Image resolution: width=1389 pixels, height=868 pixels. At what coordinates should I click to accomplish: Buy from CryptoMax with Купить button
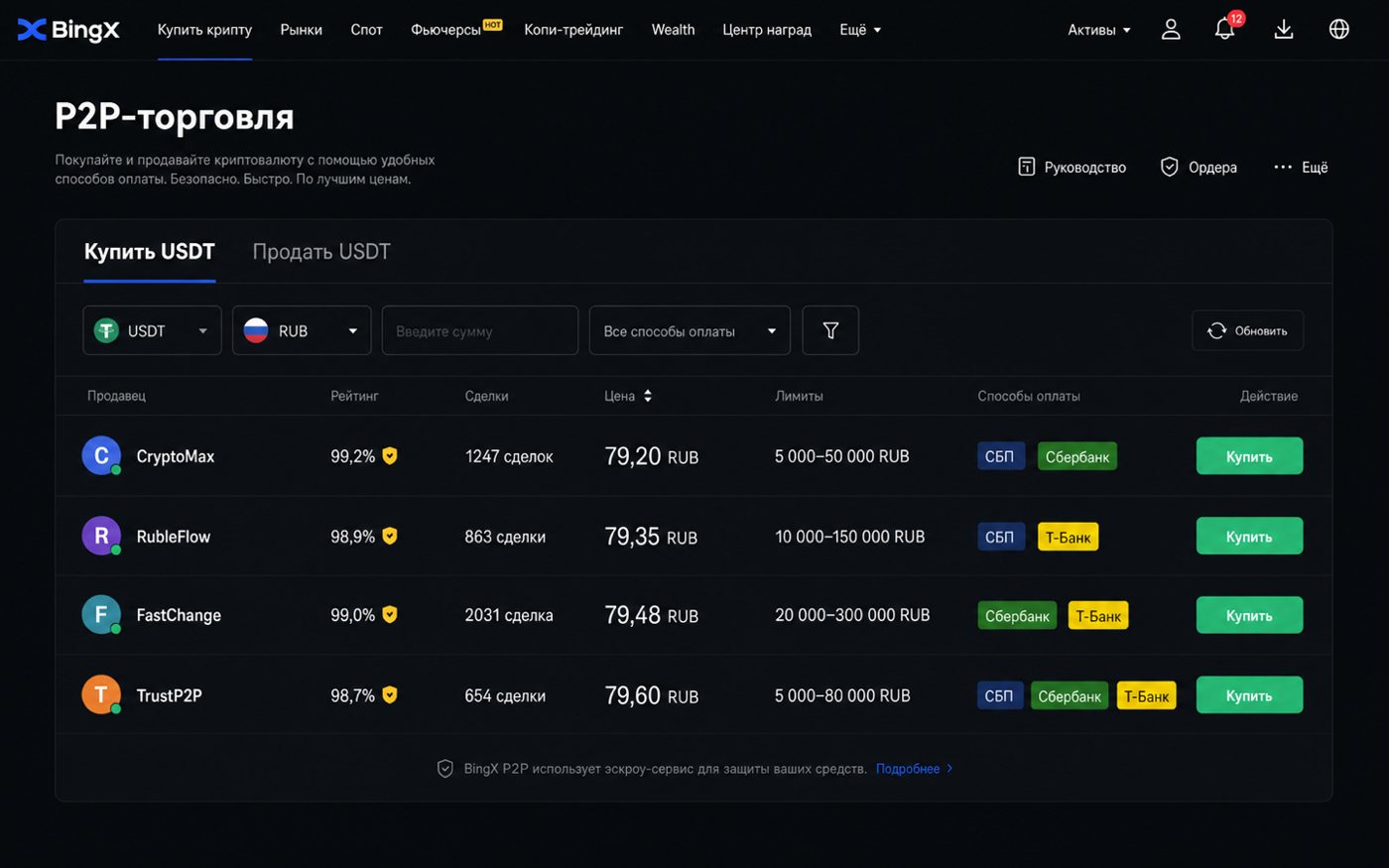click(x=1249, y=456)
